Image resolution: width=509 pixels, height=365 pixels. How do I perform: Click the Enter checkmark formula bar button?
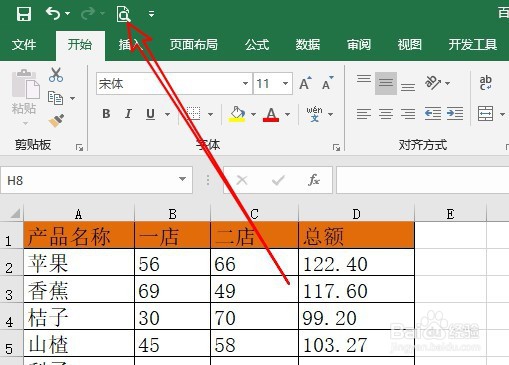(278, 180)
